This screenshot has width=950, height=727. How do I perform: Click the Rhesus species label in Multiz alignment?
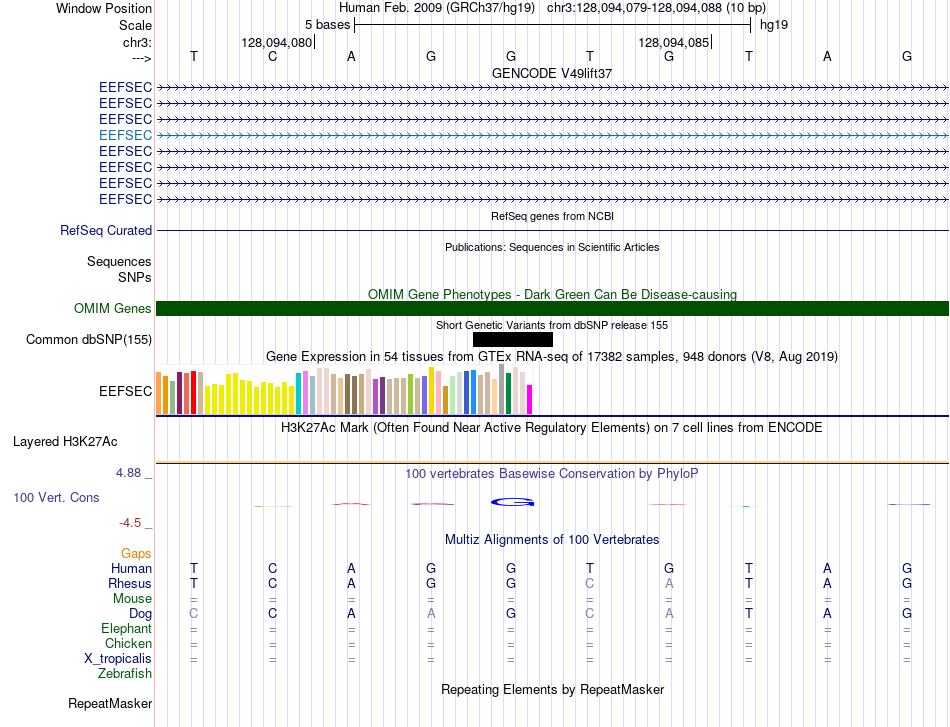click(130, 583)
